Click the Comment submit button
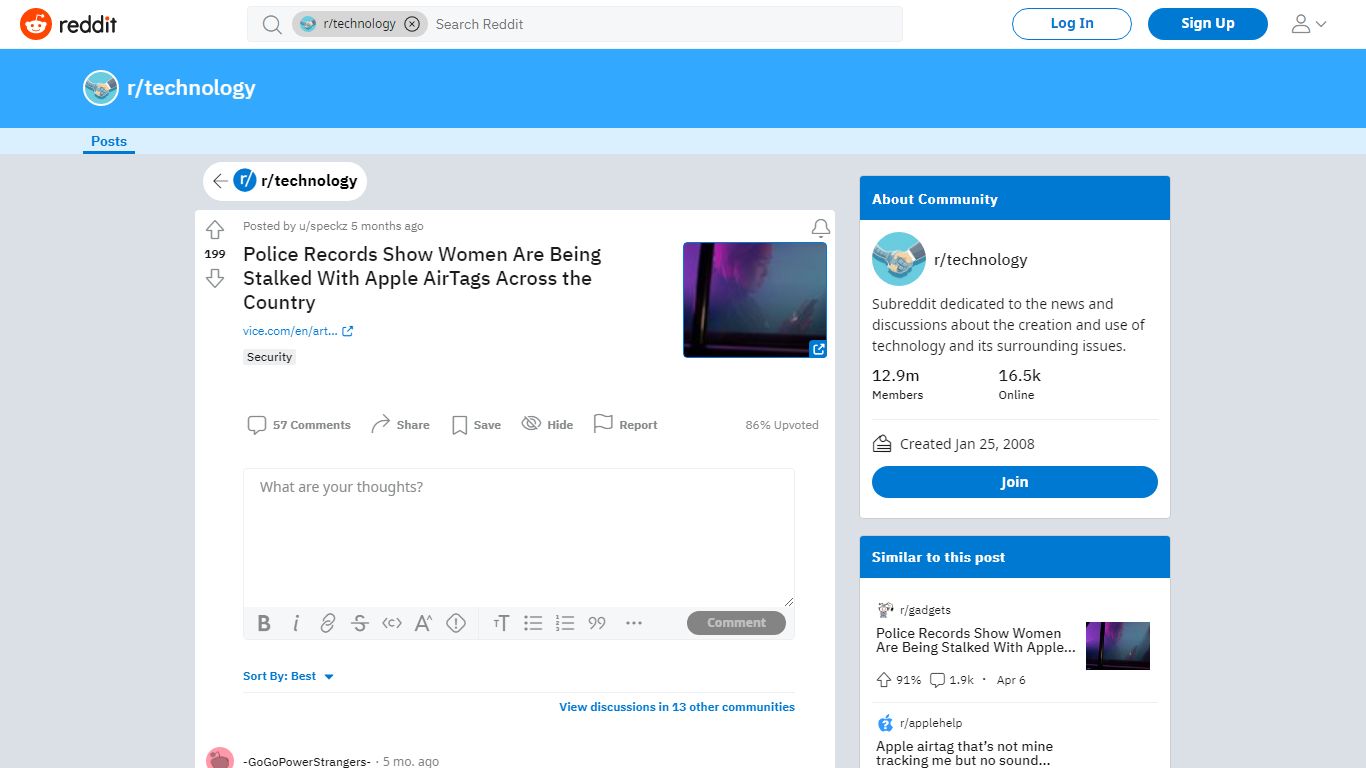 point(736,622)
